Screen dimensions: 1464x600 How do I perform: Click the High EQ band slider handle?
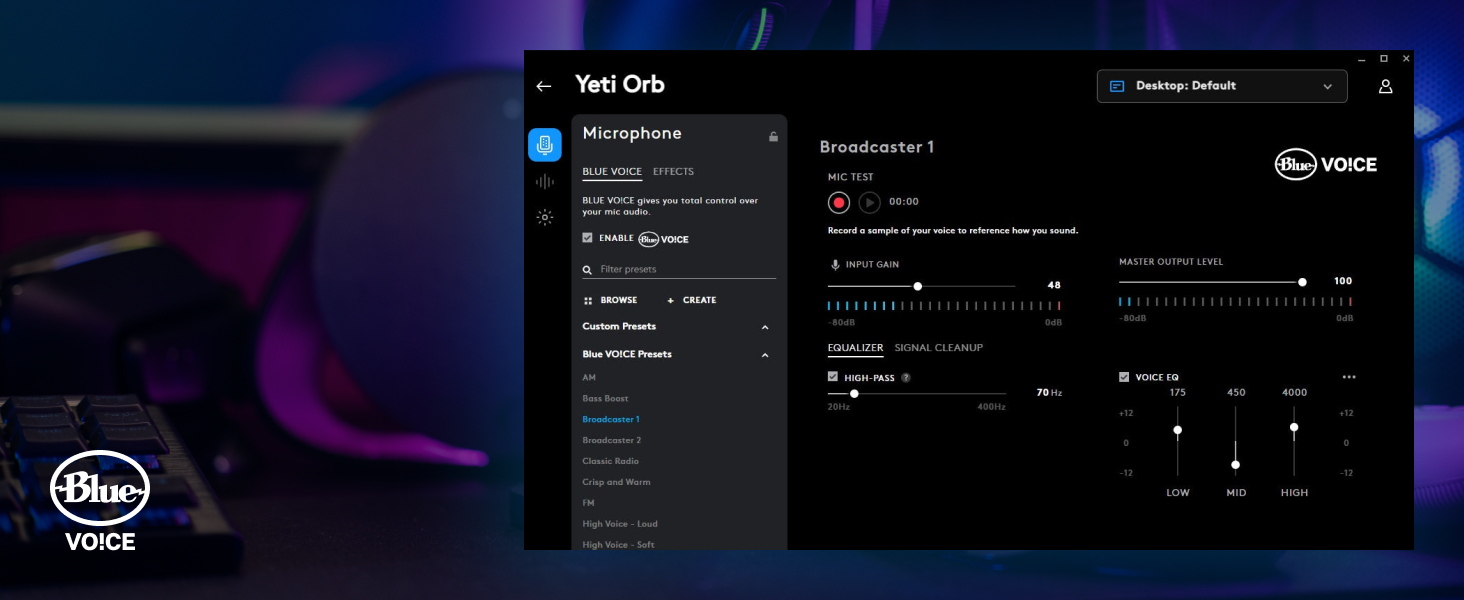pyautogui.click(x=1294, y=427)
